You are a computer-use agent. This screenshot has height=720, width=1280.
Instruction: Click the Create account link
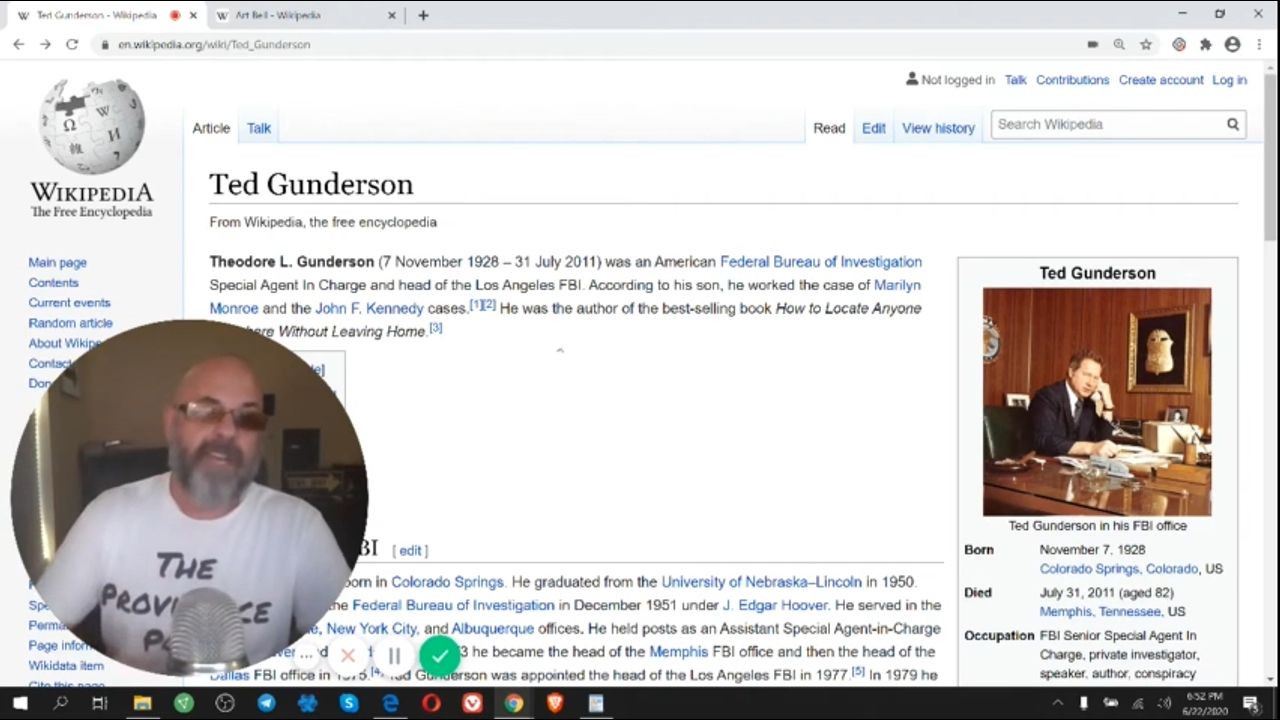(x=1161, y=80)
